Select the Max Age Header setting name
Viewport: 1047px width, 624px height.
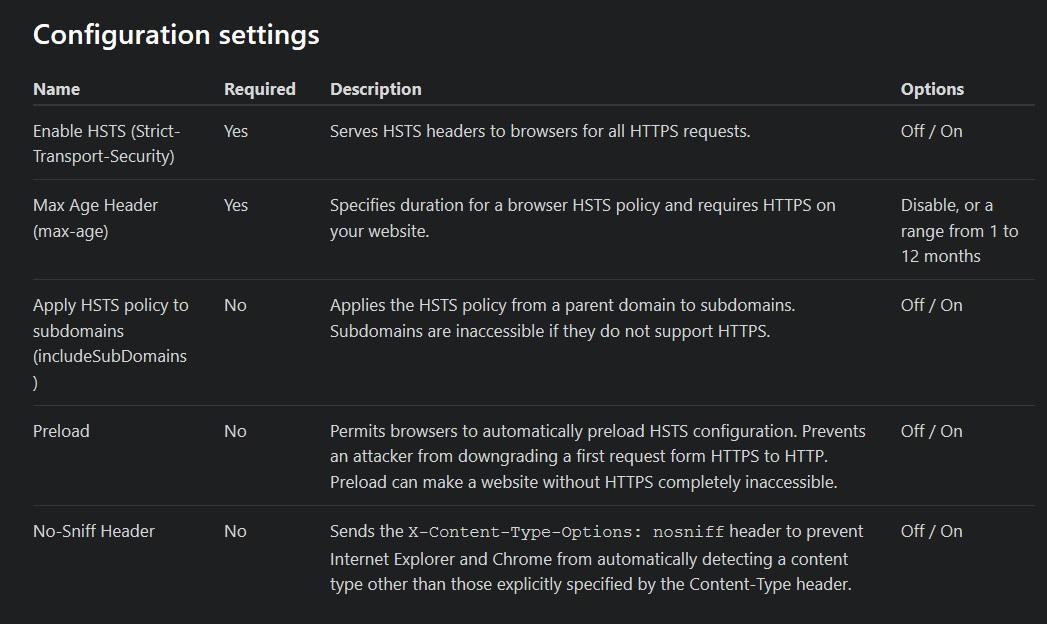pos(95,218)
